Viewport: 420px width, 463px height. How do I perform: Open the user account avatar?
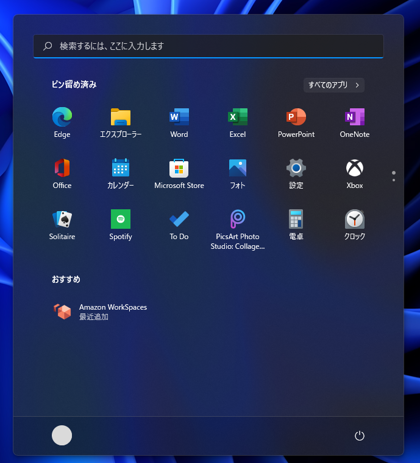pos(62,435)
